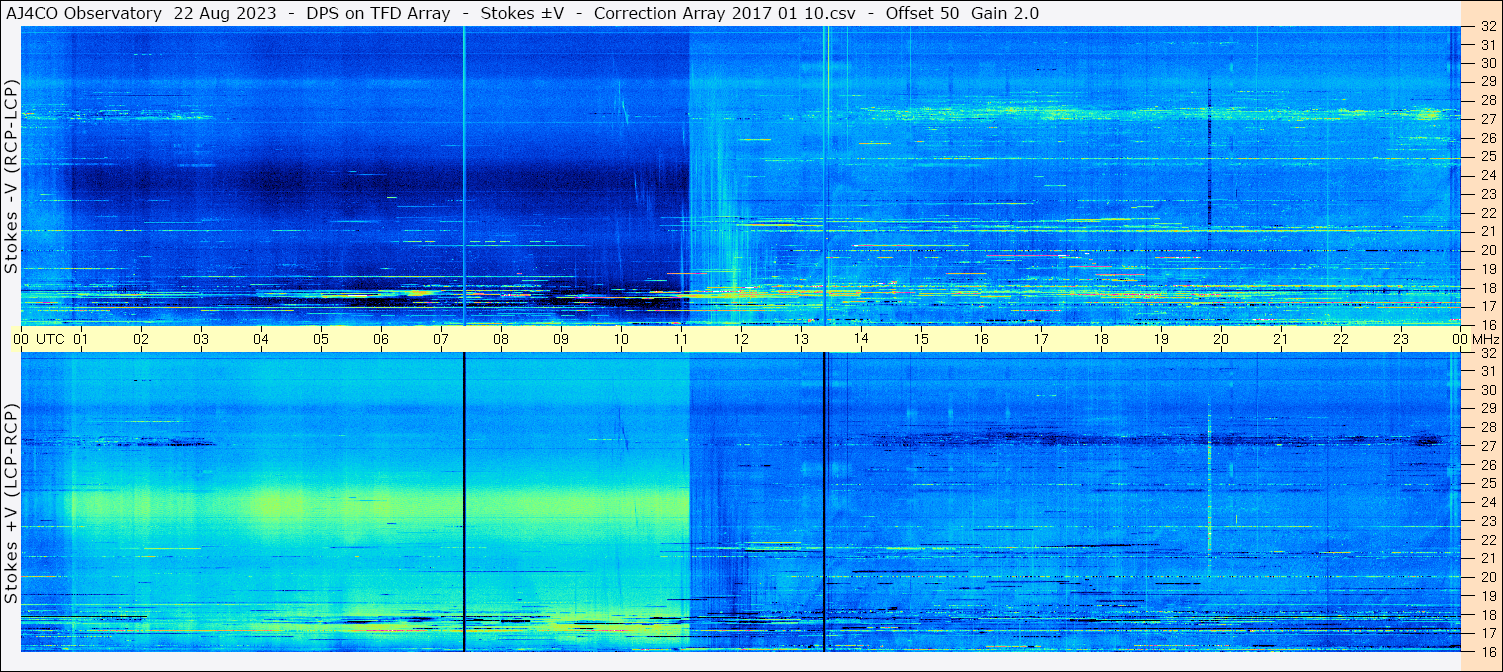The image size is (1503, 672).
Task: Click '29' MHz label of Stokes +V panel
Action: [x=1487, y=409]
